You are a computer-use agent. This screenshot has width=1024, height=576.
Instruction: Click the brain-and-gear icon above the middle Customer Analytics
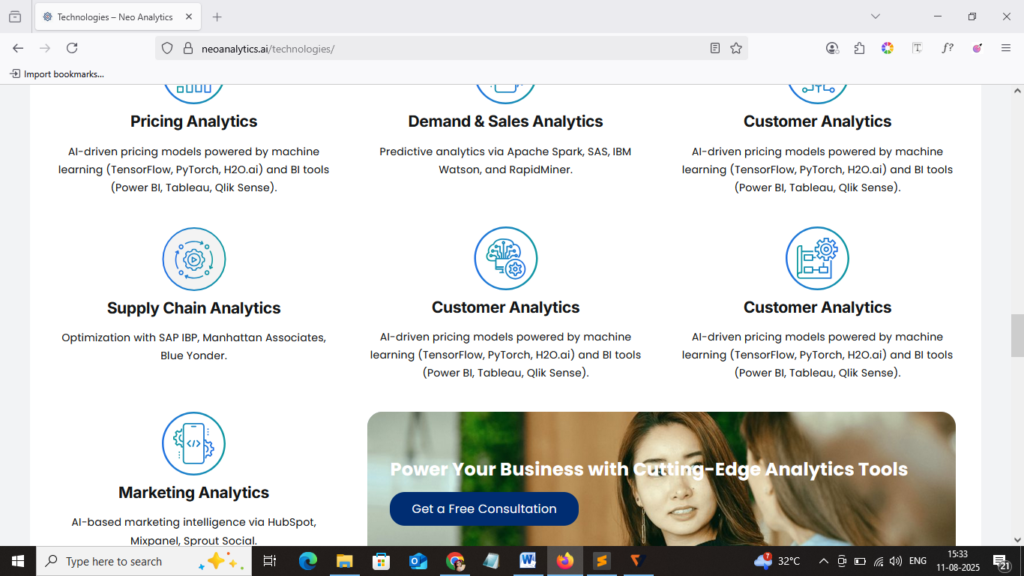pyautogui.click(x=505, y=259)
